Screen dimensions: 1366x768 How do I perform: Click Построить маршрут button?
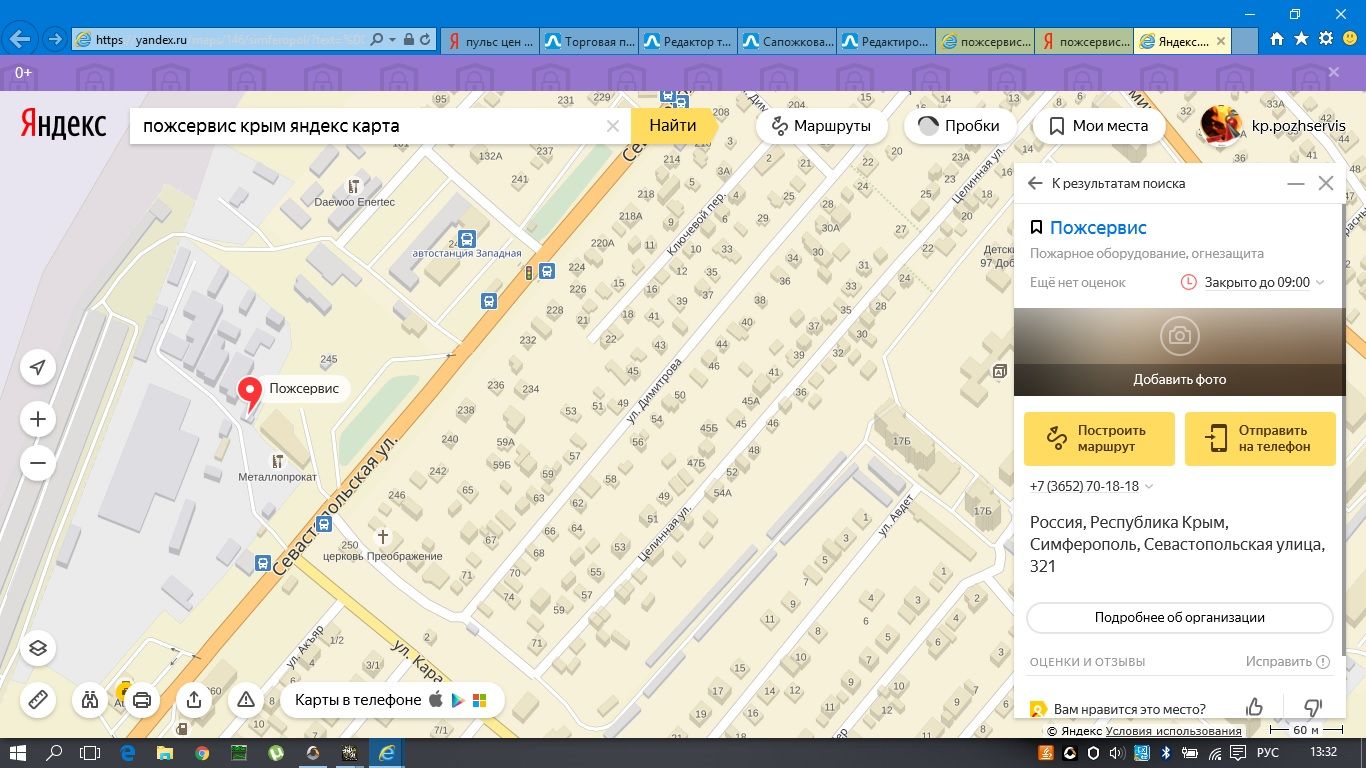(1099, 439)
